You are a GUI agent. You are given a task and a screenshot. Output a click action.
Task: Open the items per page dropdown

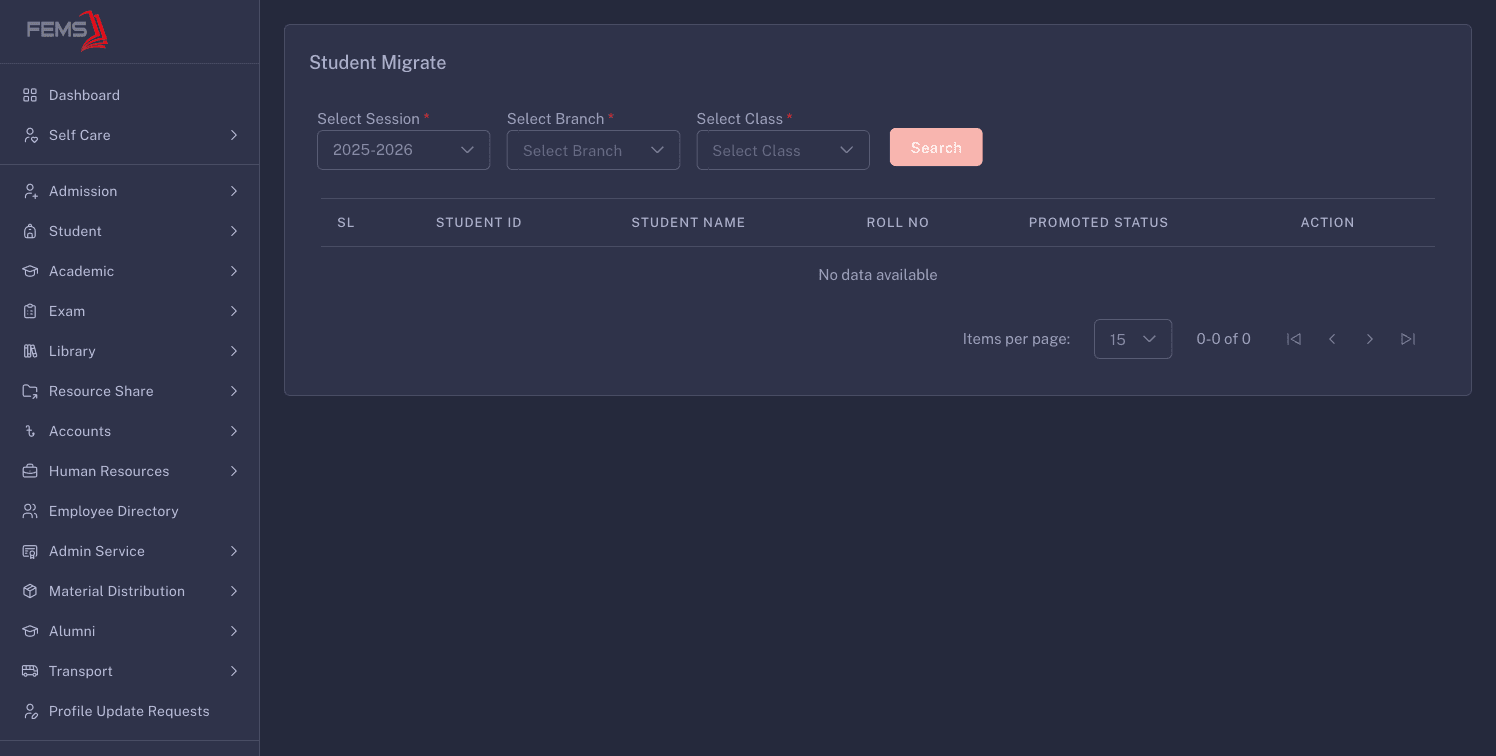pyautogui.click(x=1133, y=339)
